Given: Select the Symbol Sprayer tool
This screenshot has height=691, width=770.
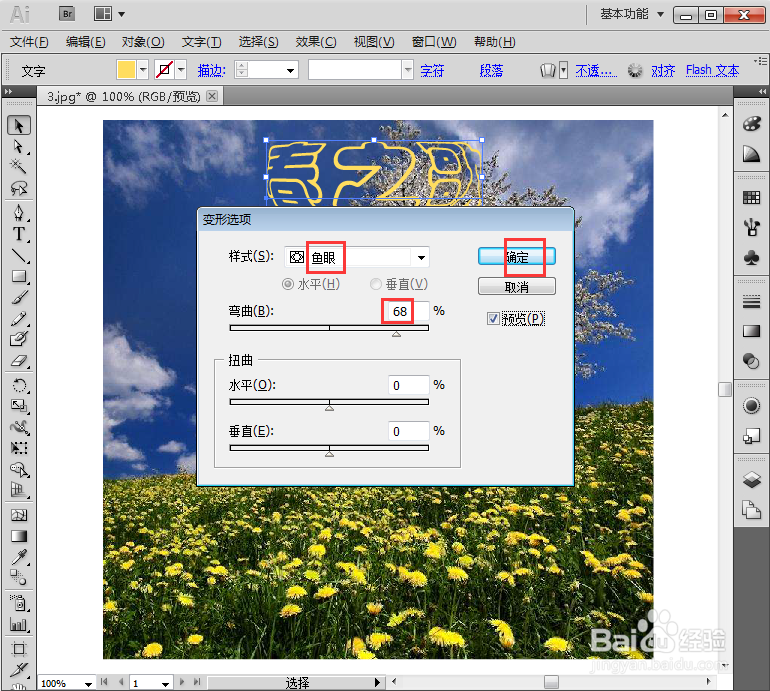Looking at the screenshot, I should click(x=19, y=603).
